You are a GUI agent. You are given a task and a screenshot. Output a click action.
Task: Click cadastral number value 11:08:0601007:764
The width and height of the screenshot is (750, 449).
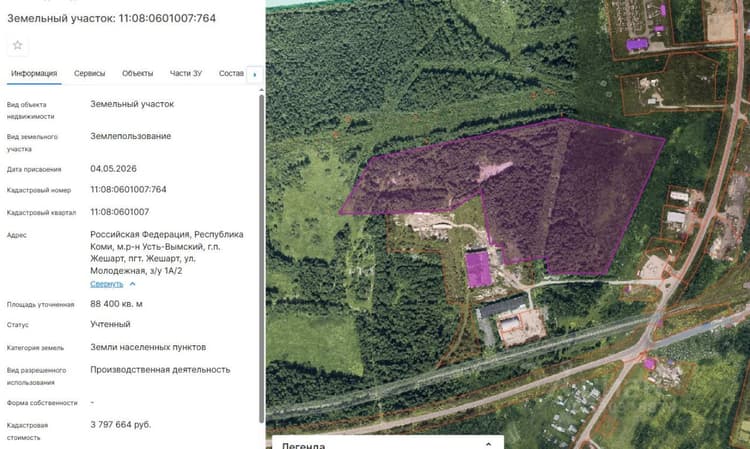128,189
